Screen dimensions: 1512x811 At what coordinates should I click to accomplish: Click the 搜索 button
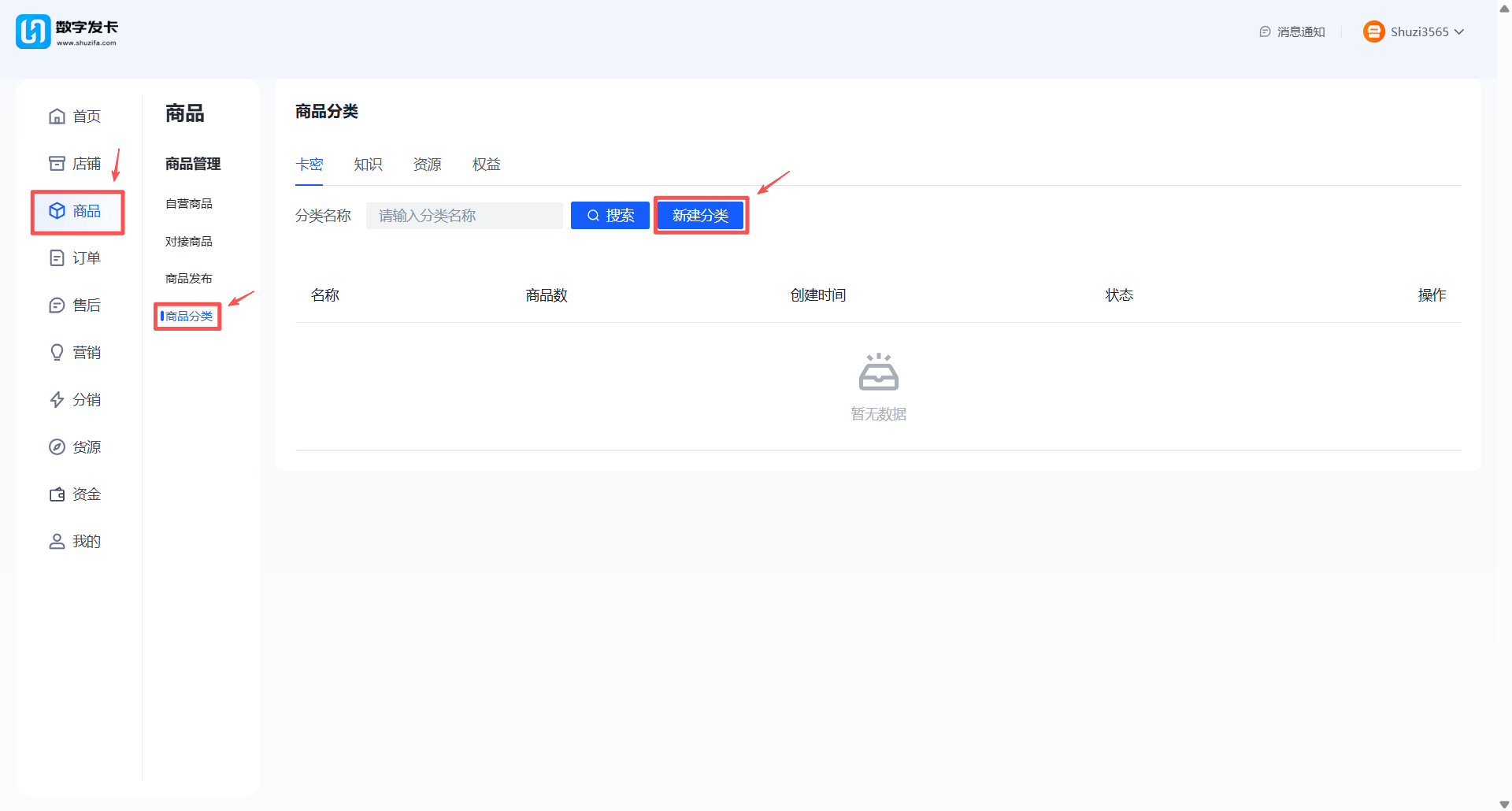(x=610, y=216)
